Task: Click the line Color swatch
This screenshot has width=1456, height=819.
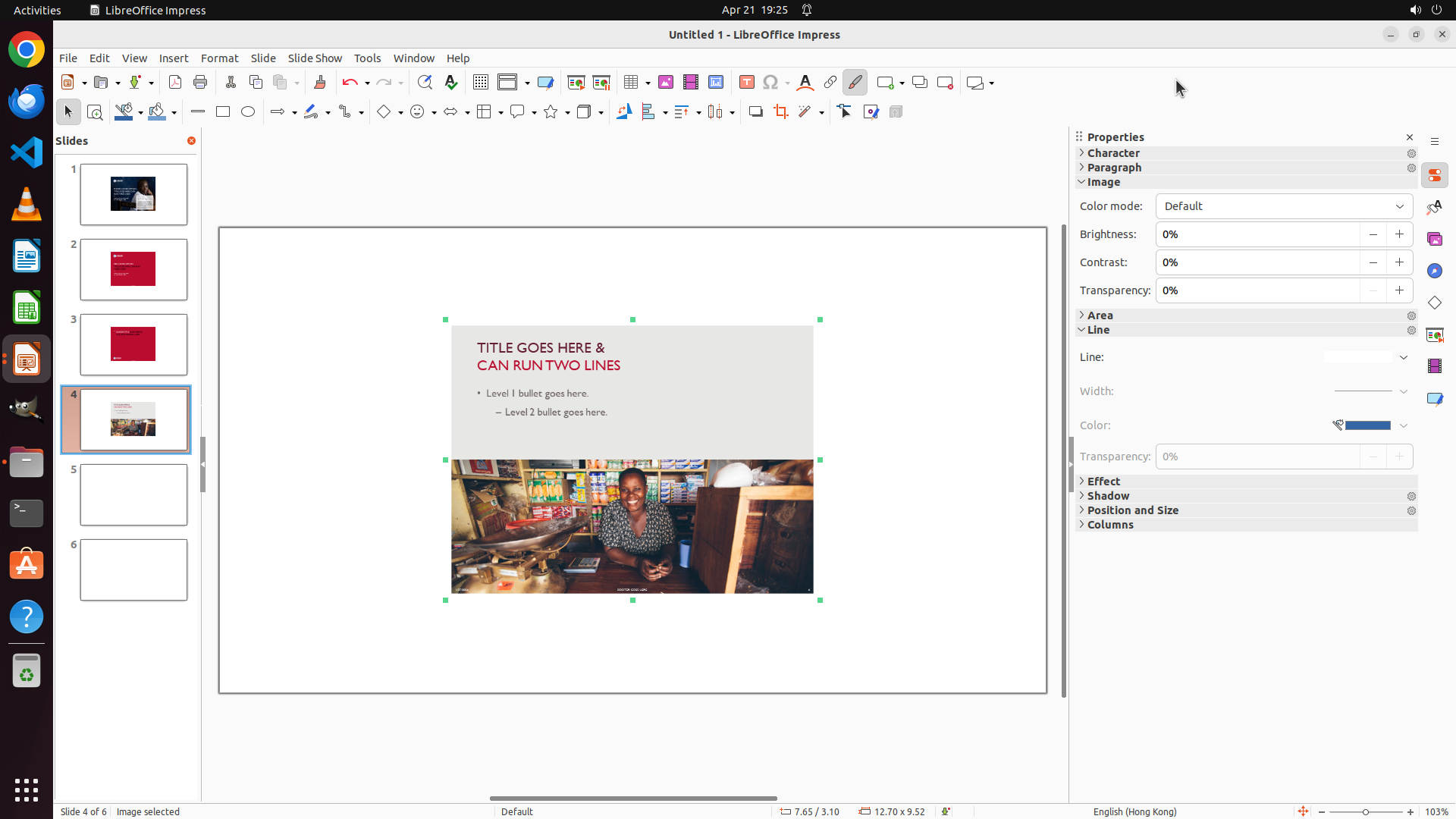Action: tap(1367, 425)
